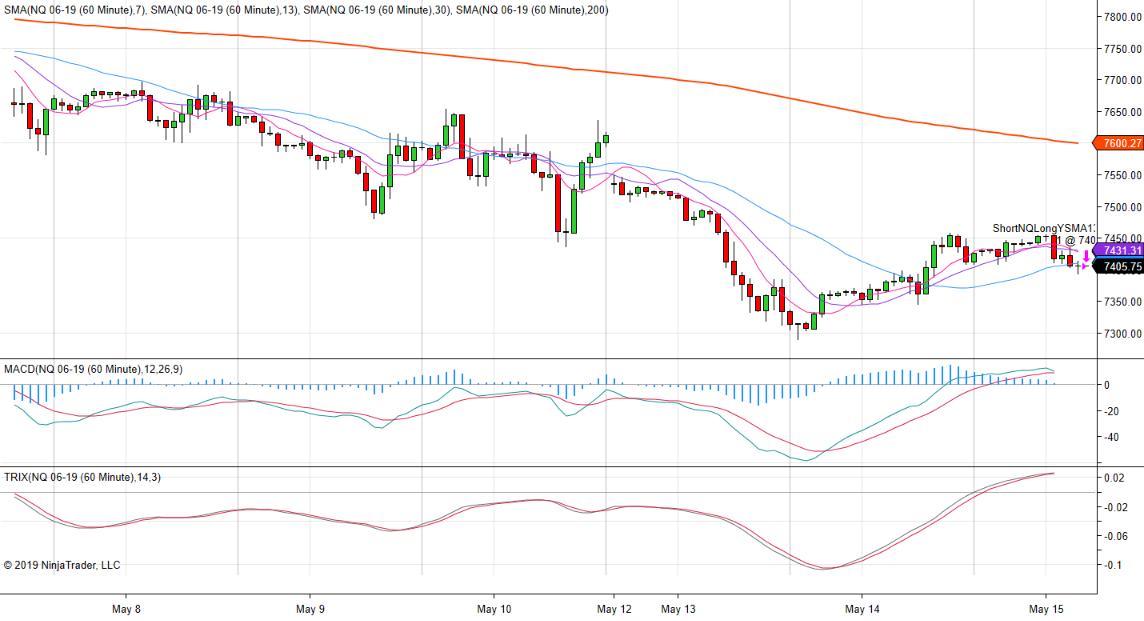Select the SMA 7 indicator label
1144x621 pixels.
(75, 10)
